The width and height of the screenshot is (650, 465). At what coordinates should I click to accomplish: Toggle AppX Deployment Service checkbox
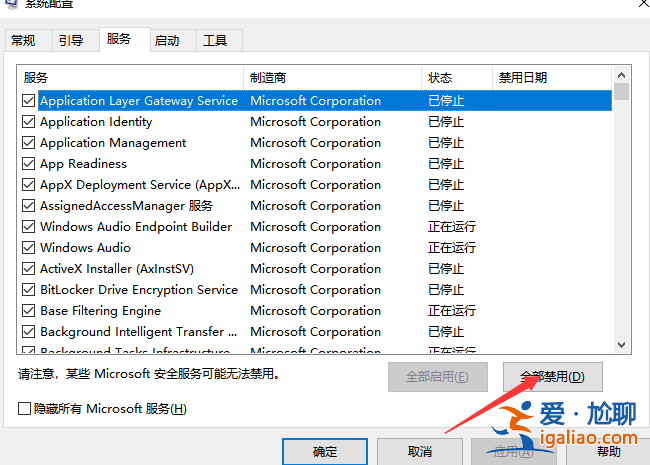pyautogui.click(x=28, y=185)
